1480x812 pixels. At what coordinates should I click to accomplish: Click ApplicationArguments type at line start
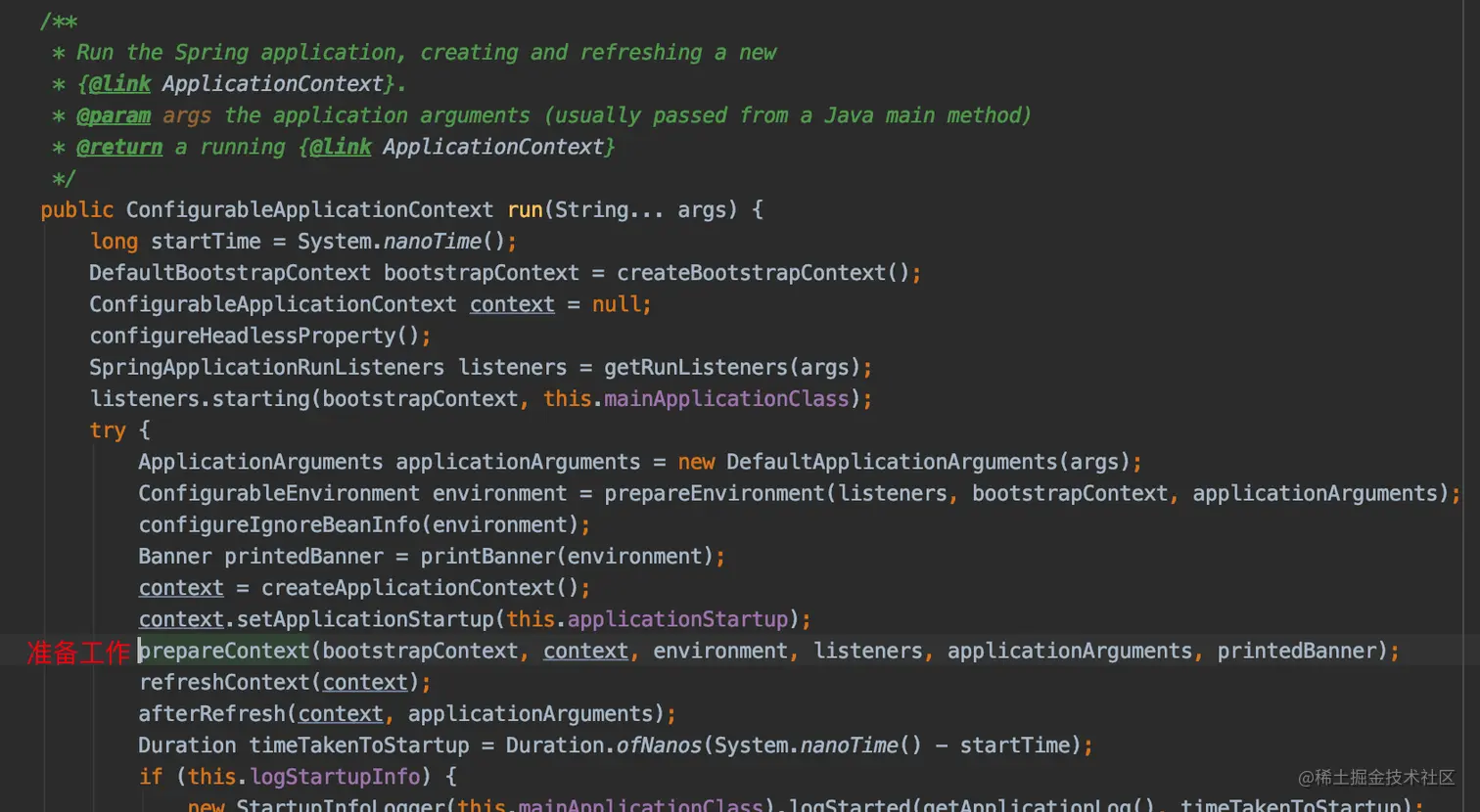coord(260,461)
